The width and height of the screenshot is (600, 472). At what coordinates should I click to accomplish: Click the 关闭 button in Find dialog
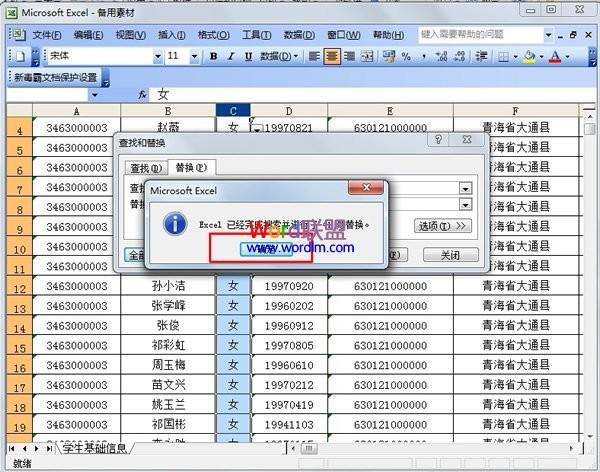tap(450, 255)
